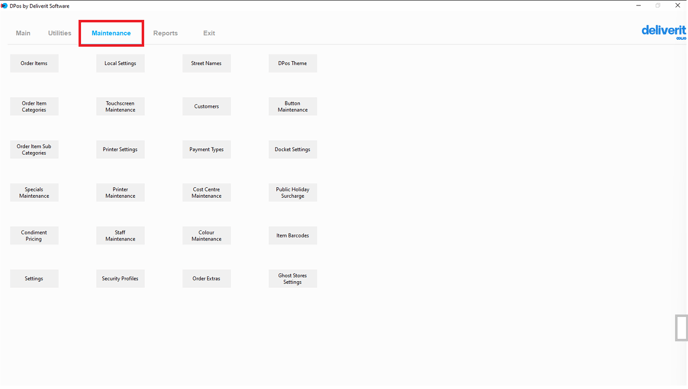Launch Touchscreen Maintenance
Screen dimensions: 688x389
(x=120, y=107)
